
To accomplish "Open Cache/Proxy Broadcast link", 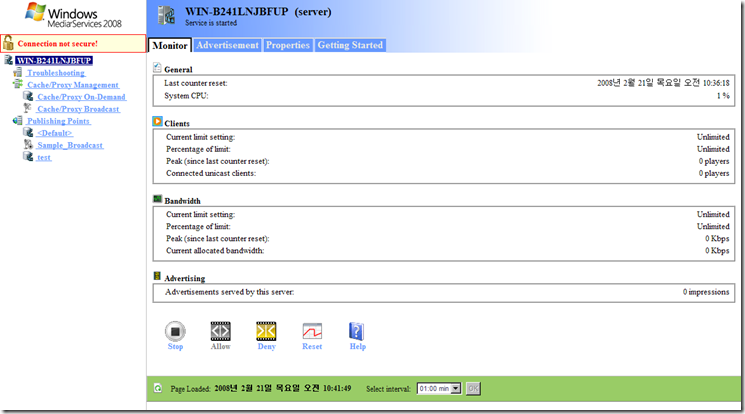I will [78, 109].
